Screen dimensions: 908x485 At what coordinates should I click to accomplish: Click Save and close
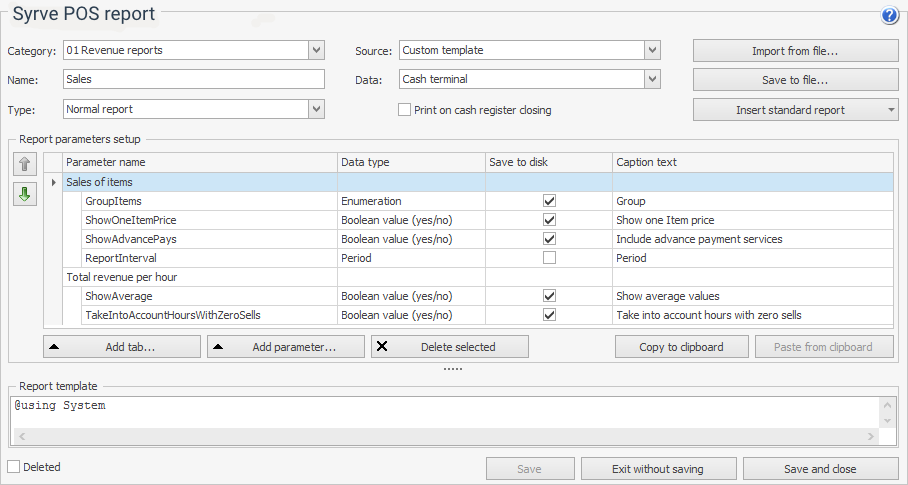pyautogui.click(x=820, y=469)
